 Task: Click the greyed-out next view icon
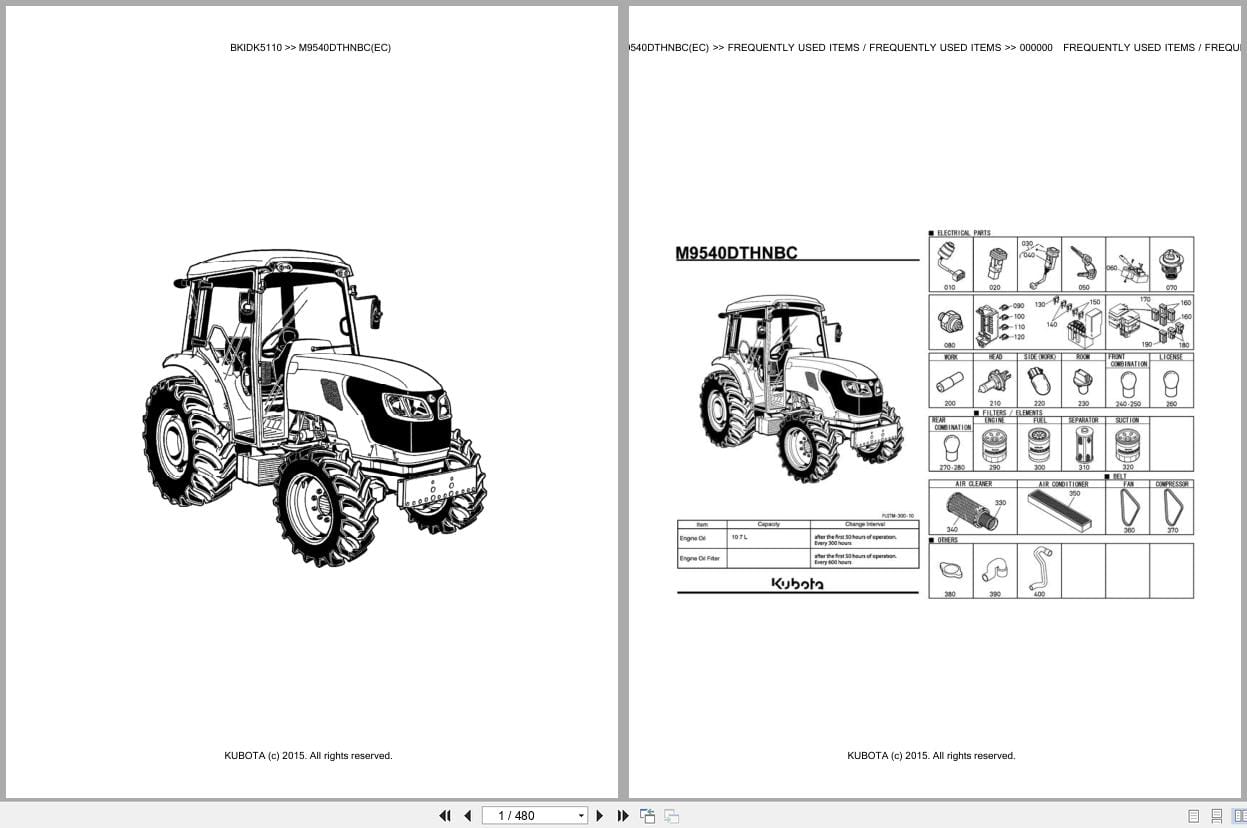pos(671,815)
